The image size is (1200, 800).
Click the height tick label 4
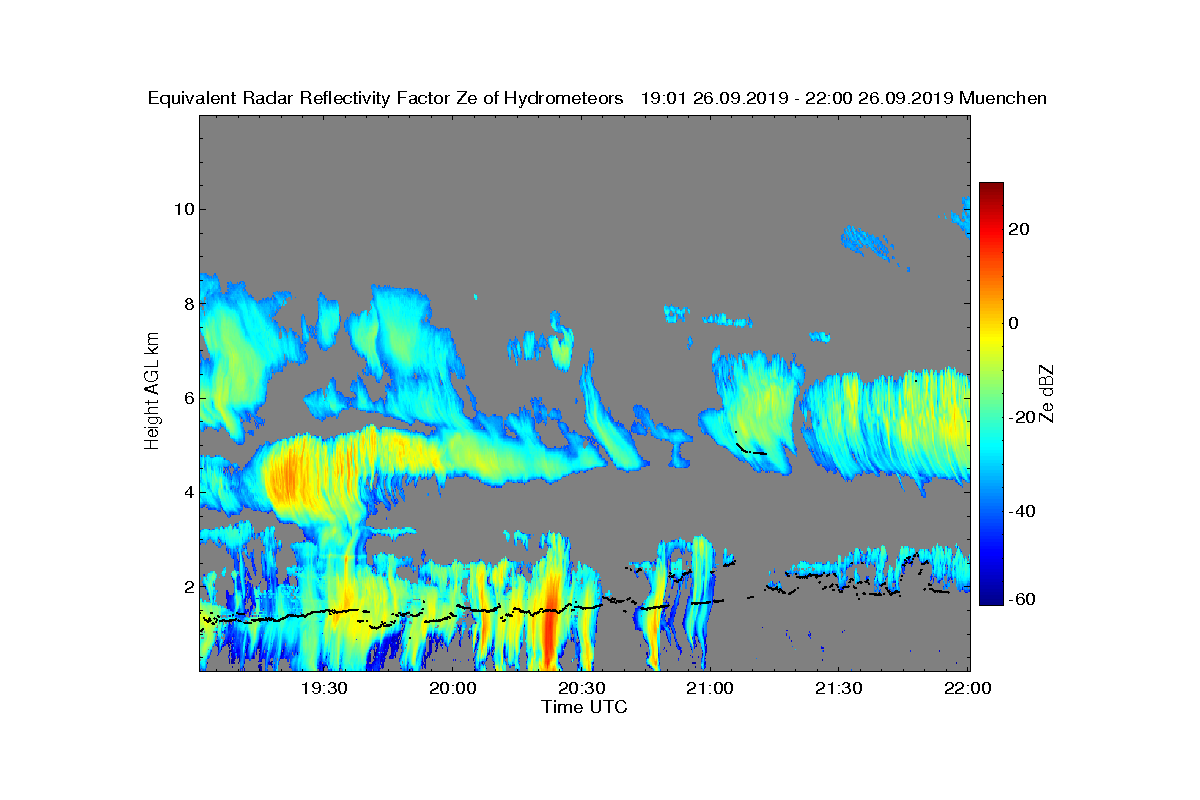click(x=187, y=492)
